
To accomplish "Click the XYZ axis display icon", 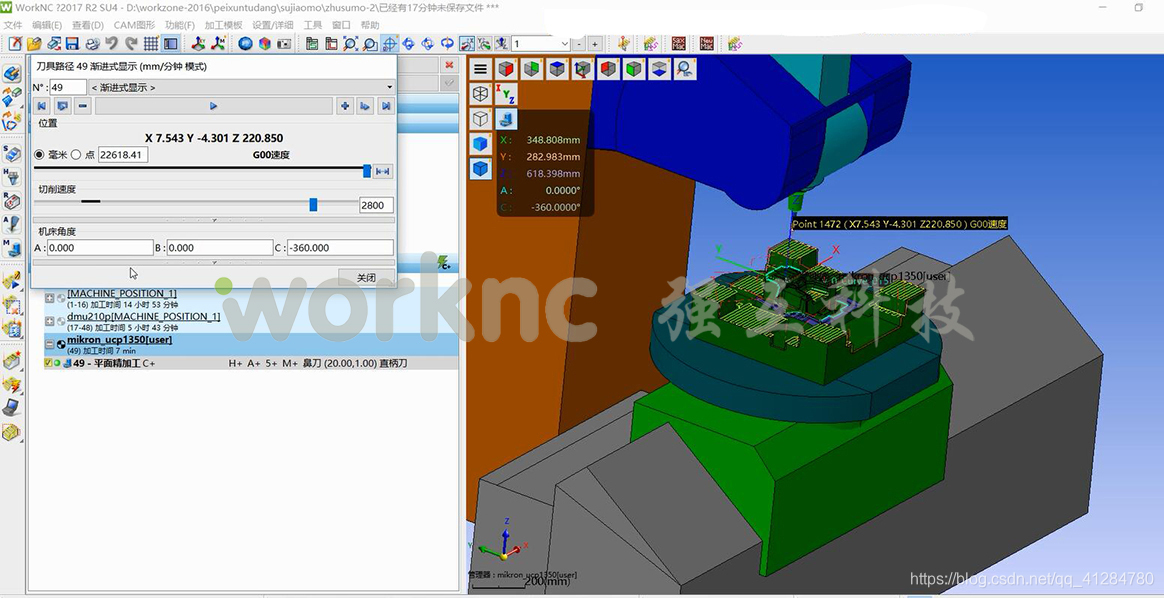I will click(x=506, y=94).
